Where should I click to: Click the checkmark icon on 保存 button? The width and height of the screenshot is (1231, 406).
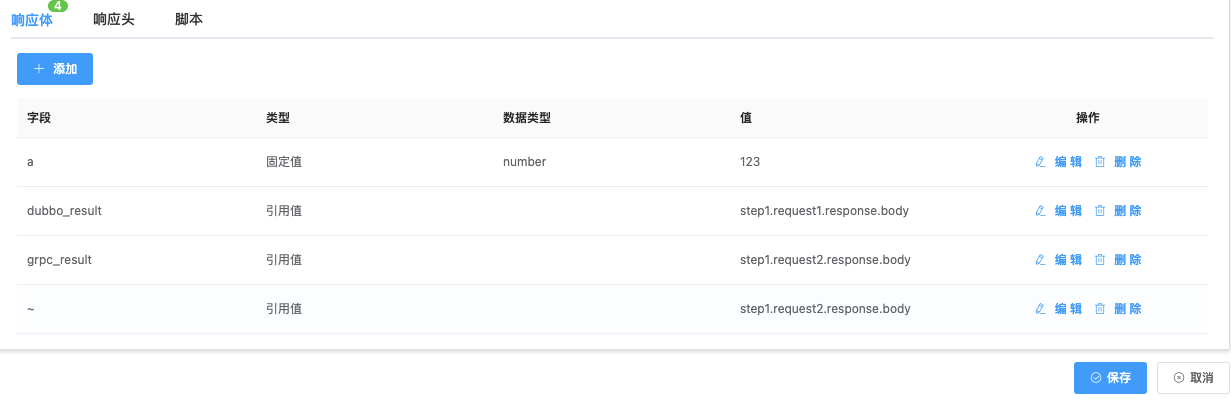1096,378
